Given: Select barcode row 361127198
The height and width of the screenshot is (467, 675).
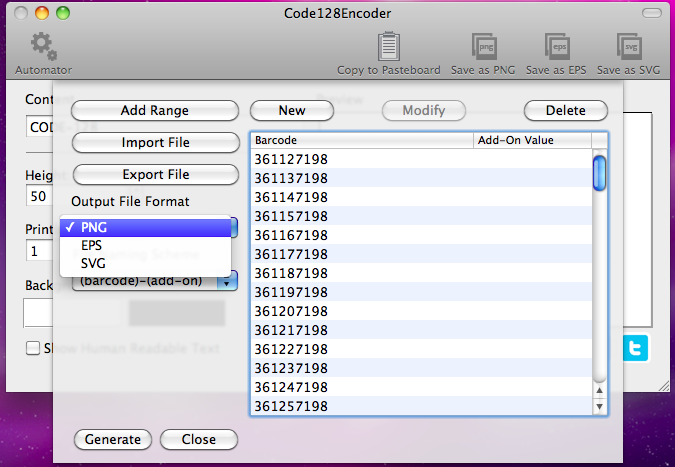Looking at the screenshot, I should click(421, 159).
